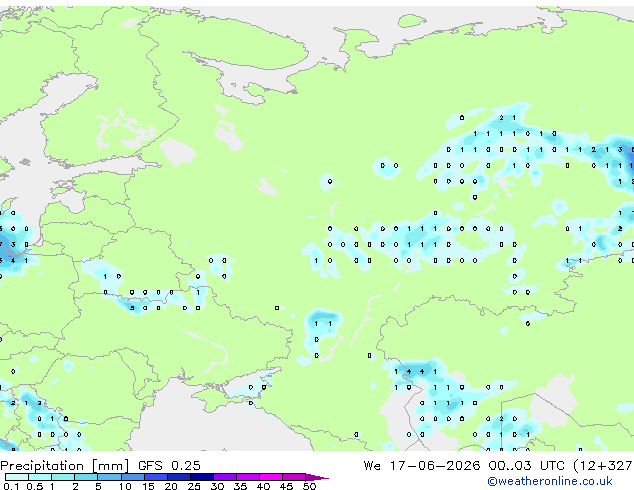Click the '0.1' legend scale label
This screenshot has width=634, height=490.
(11, 486)
